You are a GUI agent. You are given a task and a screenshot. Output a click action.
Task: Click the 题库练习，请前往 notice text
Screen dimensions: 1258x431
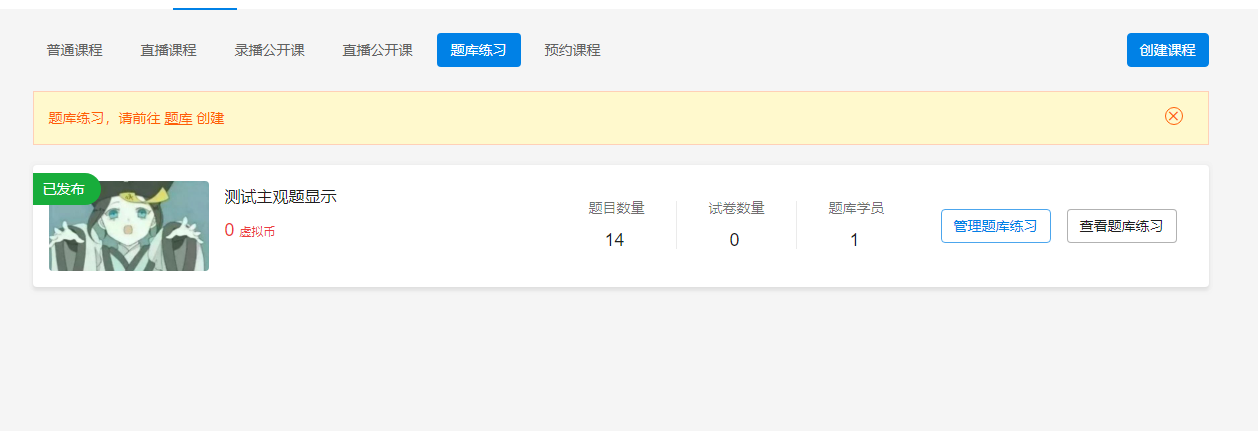(x=104, y=118)
